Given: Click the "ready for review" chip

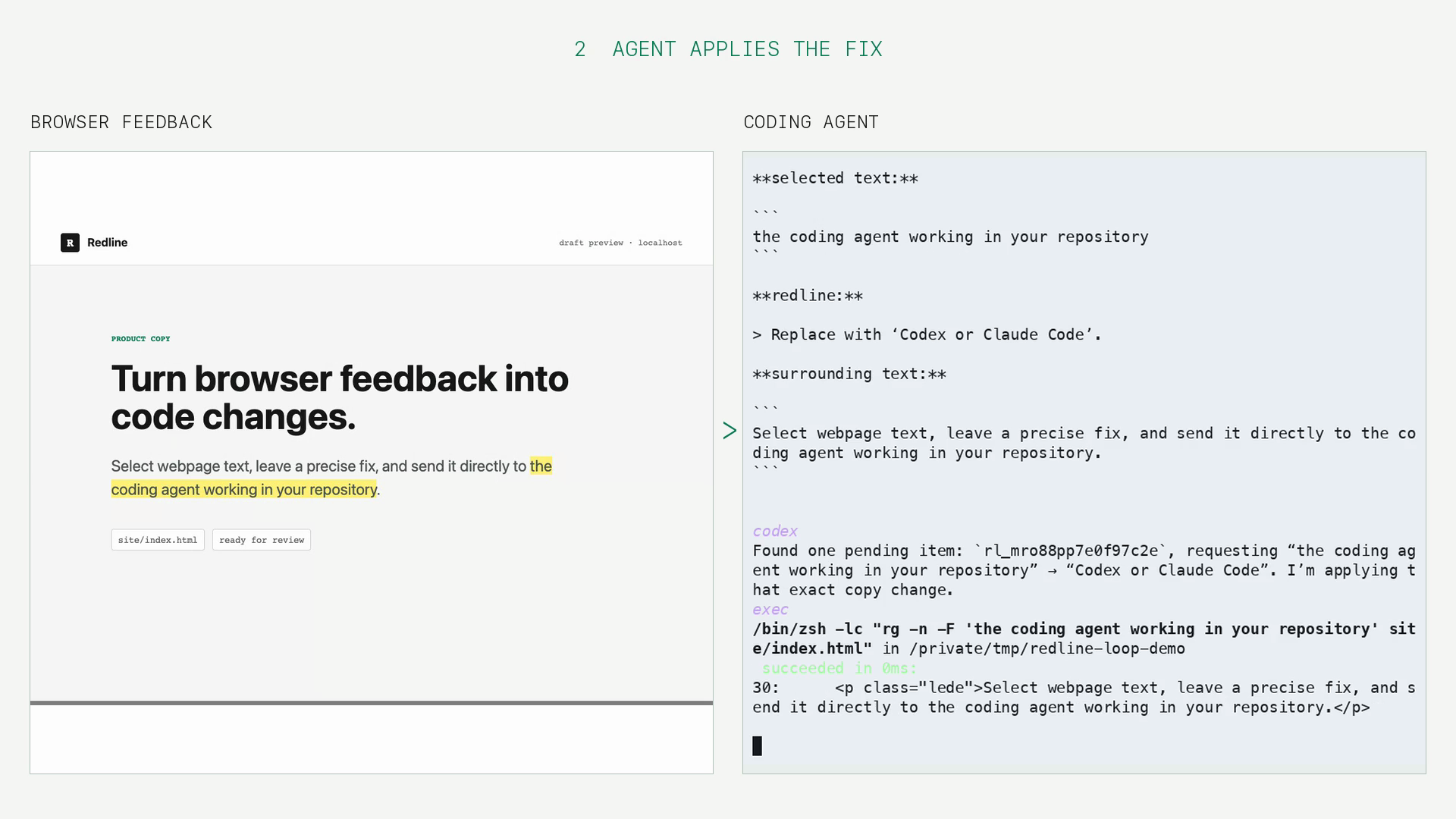Looking at the screenshot, I should pos(262,540).
